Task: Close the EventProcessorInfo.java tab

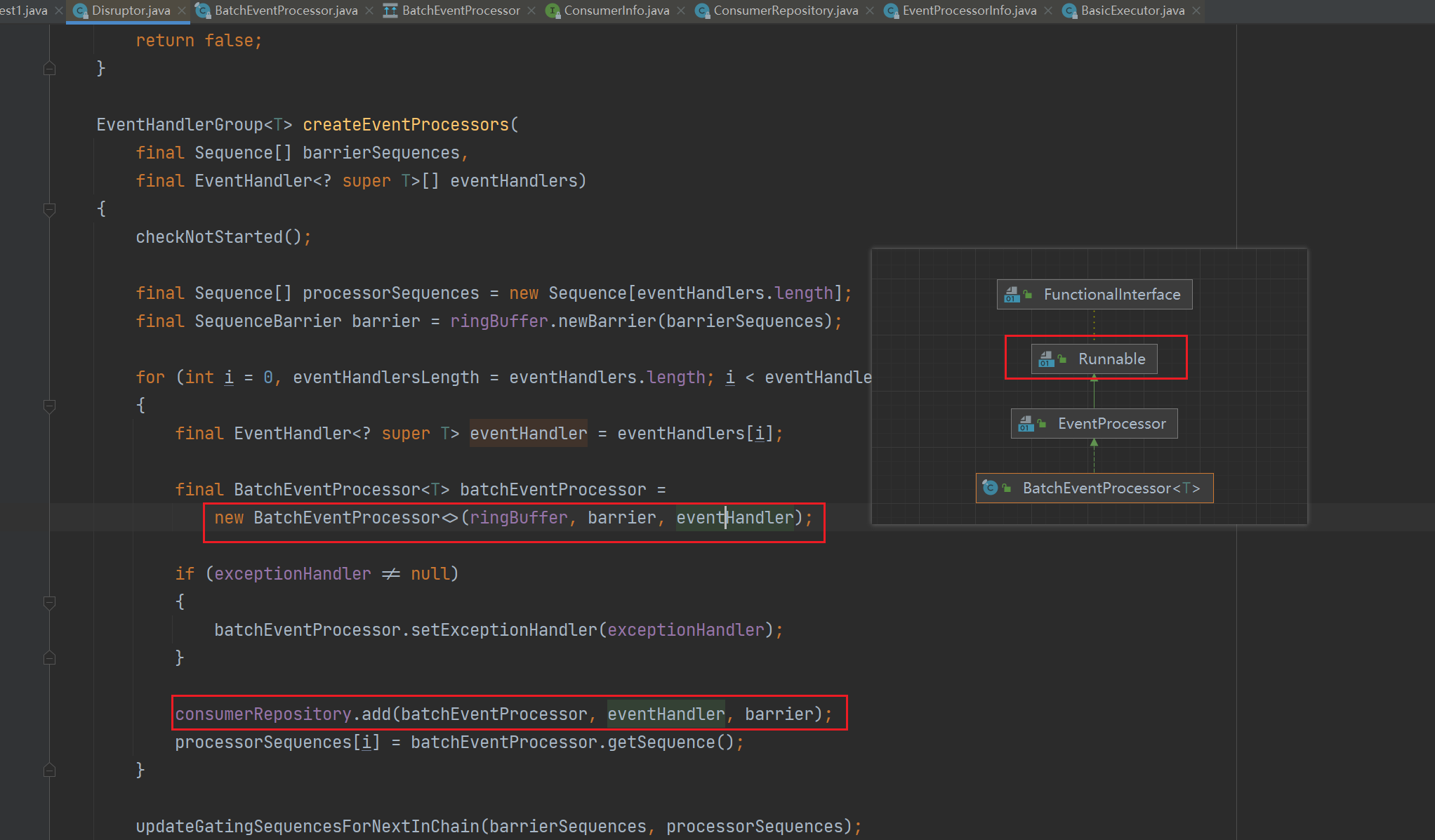Action: pos(1048,11)
